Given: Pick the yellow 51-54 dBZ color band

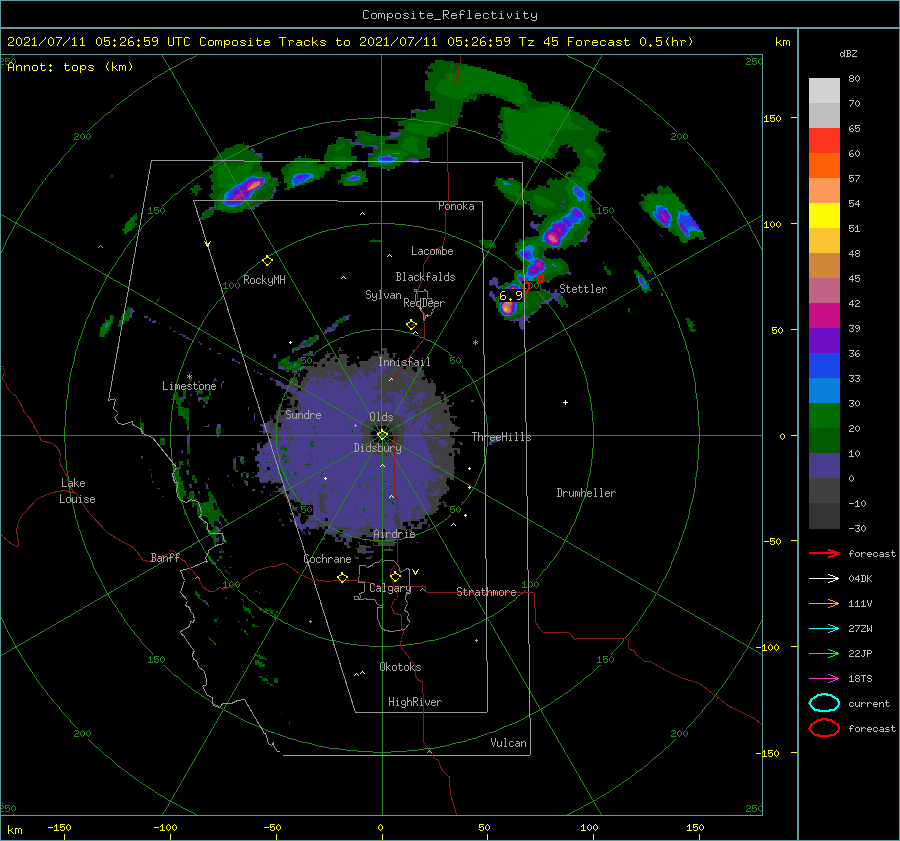Looking at the screenshot, I should coord(824,216).
